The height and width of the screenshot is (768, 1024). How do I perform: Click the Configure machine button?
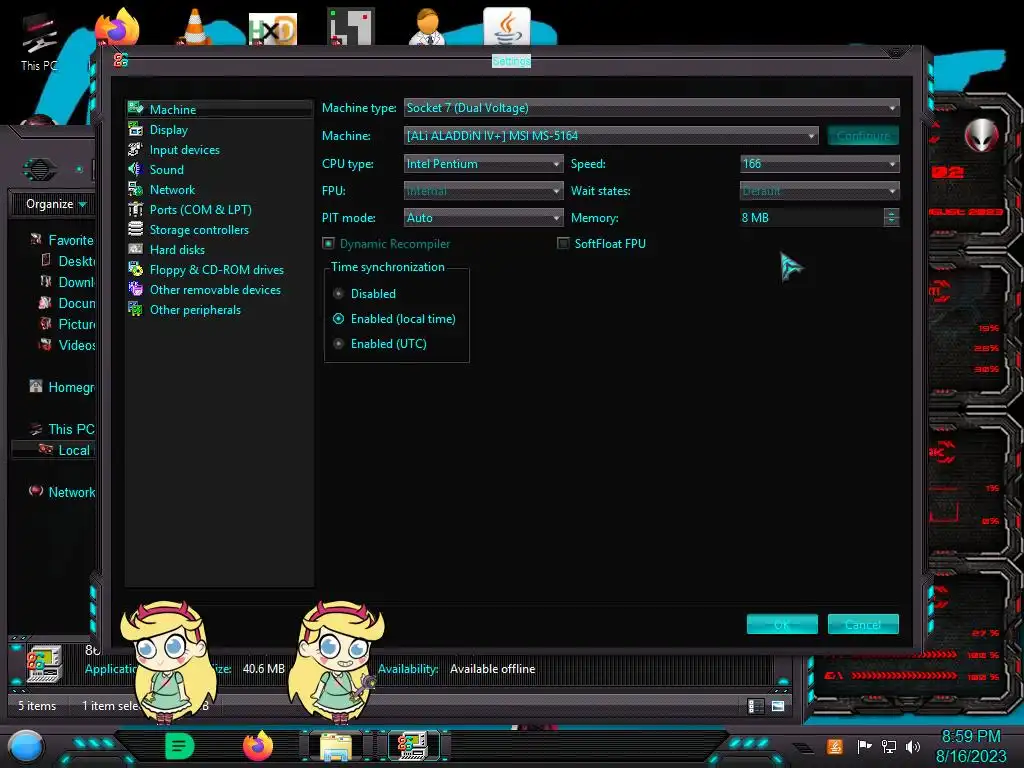point(863,136)
